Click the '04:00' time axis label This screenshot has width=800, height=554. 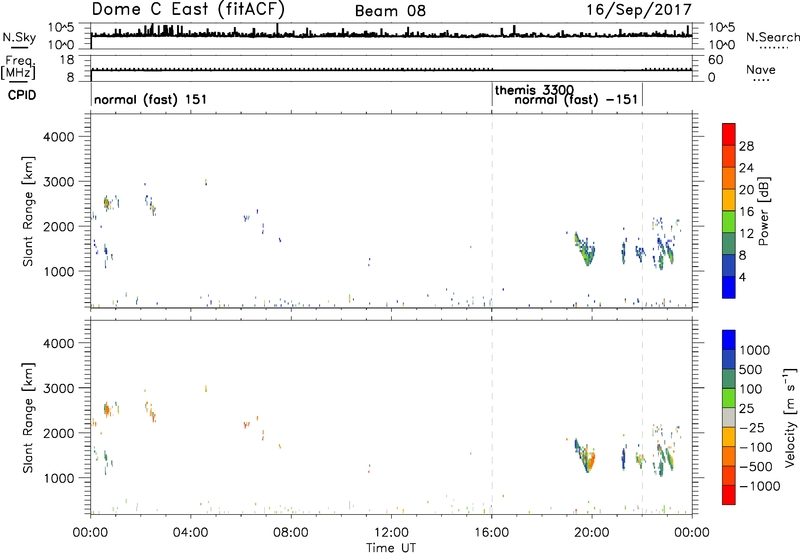coord(190,533)
